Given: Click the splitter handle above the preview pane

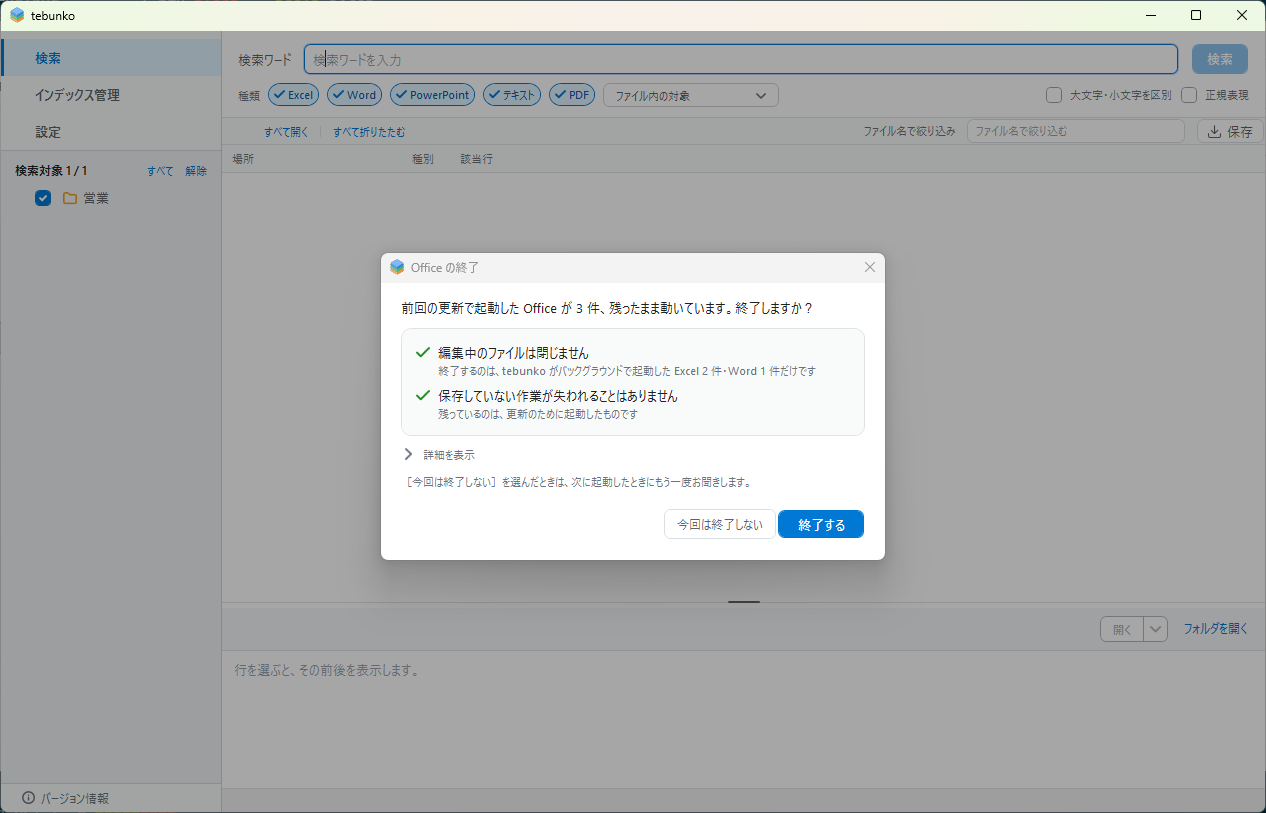Looking at the screenshot, I should tap(744, 602).
